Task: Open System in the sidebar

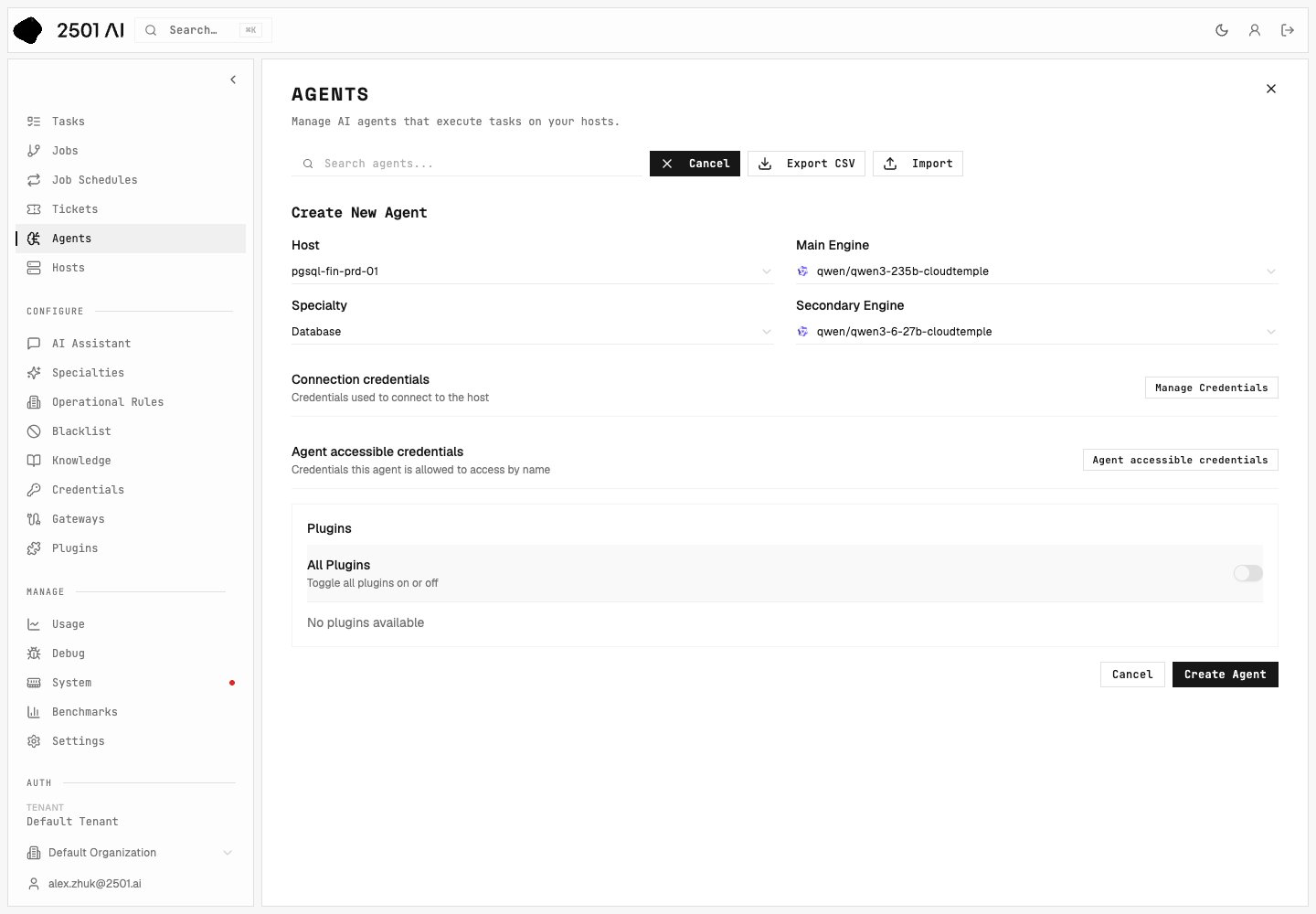Action: click(131, 683)
